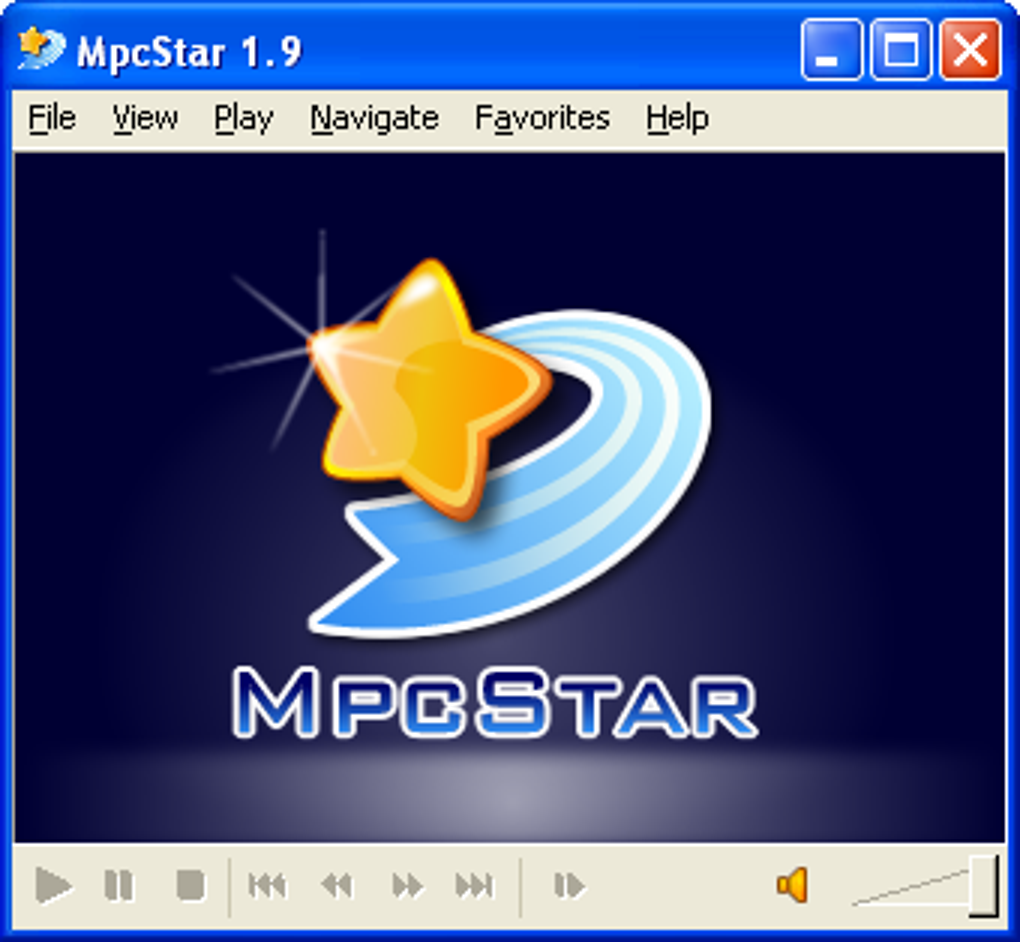Close the MpcStar window
1020x942 pixels.
pos(970,49)
